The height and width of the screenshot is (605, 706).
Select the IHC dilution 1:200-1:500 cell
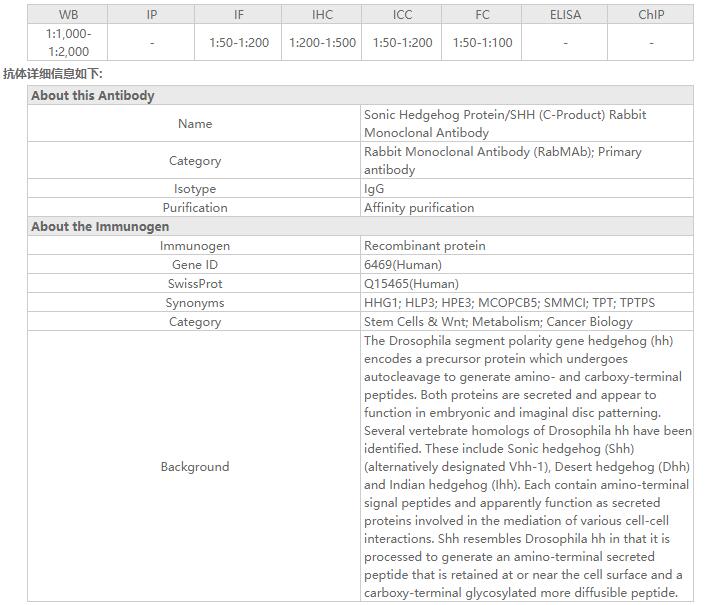(x=322, y=43)
